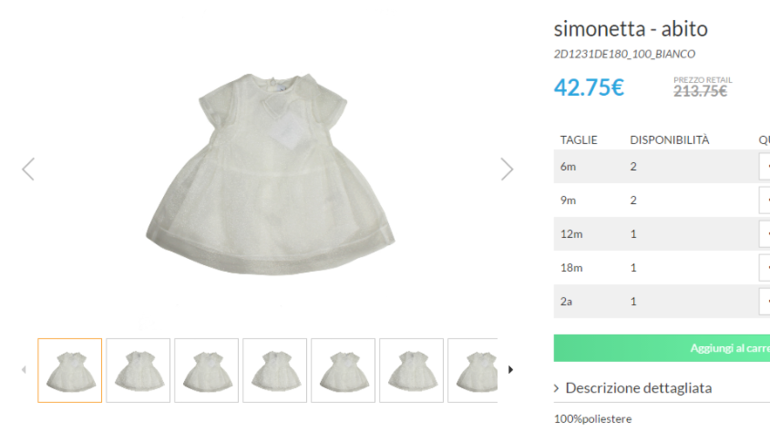Image resolution: width=770 pixels, height=442 pixels.
Task: Select the second dress thumbnail
Action: click(x=138, y=370)
